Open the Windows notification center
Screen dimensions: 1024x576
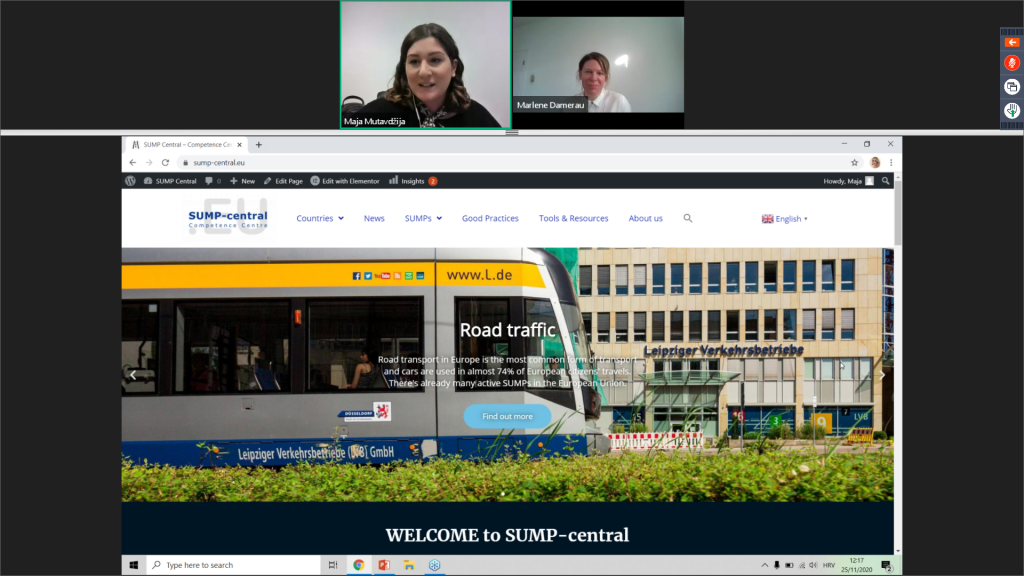coord(886,565)
